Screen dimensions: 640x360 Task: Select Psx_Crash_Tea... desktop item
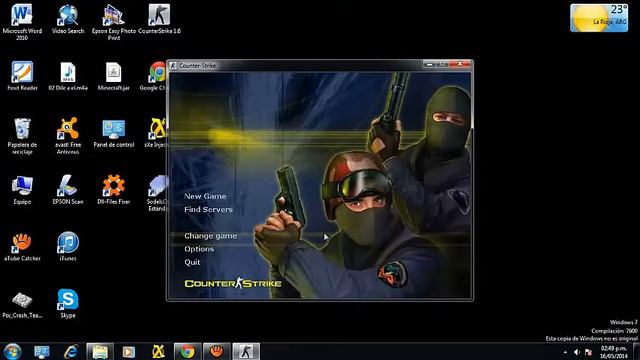[22, 304]
